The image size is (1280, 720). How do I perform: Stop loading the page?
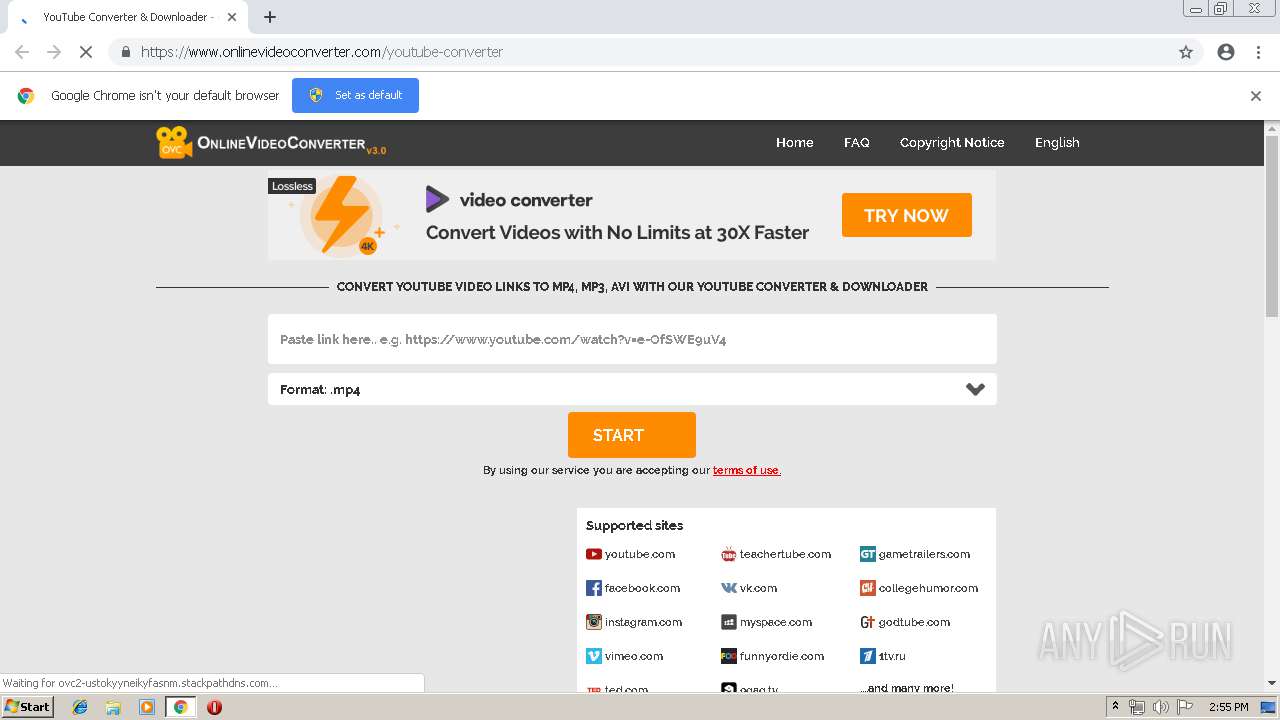click(85, 52)
